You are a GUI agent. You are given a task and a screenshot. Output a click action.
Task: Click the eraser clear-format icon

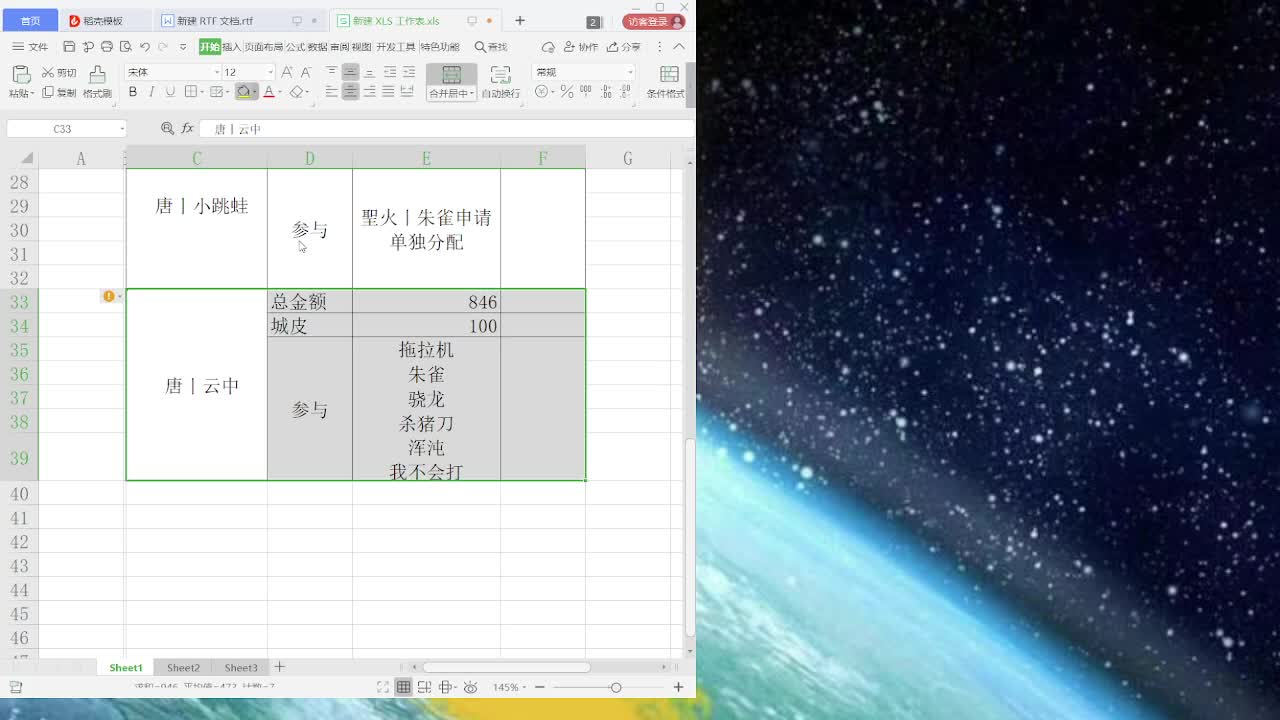point(296,92)
